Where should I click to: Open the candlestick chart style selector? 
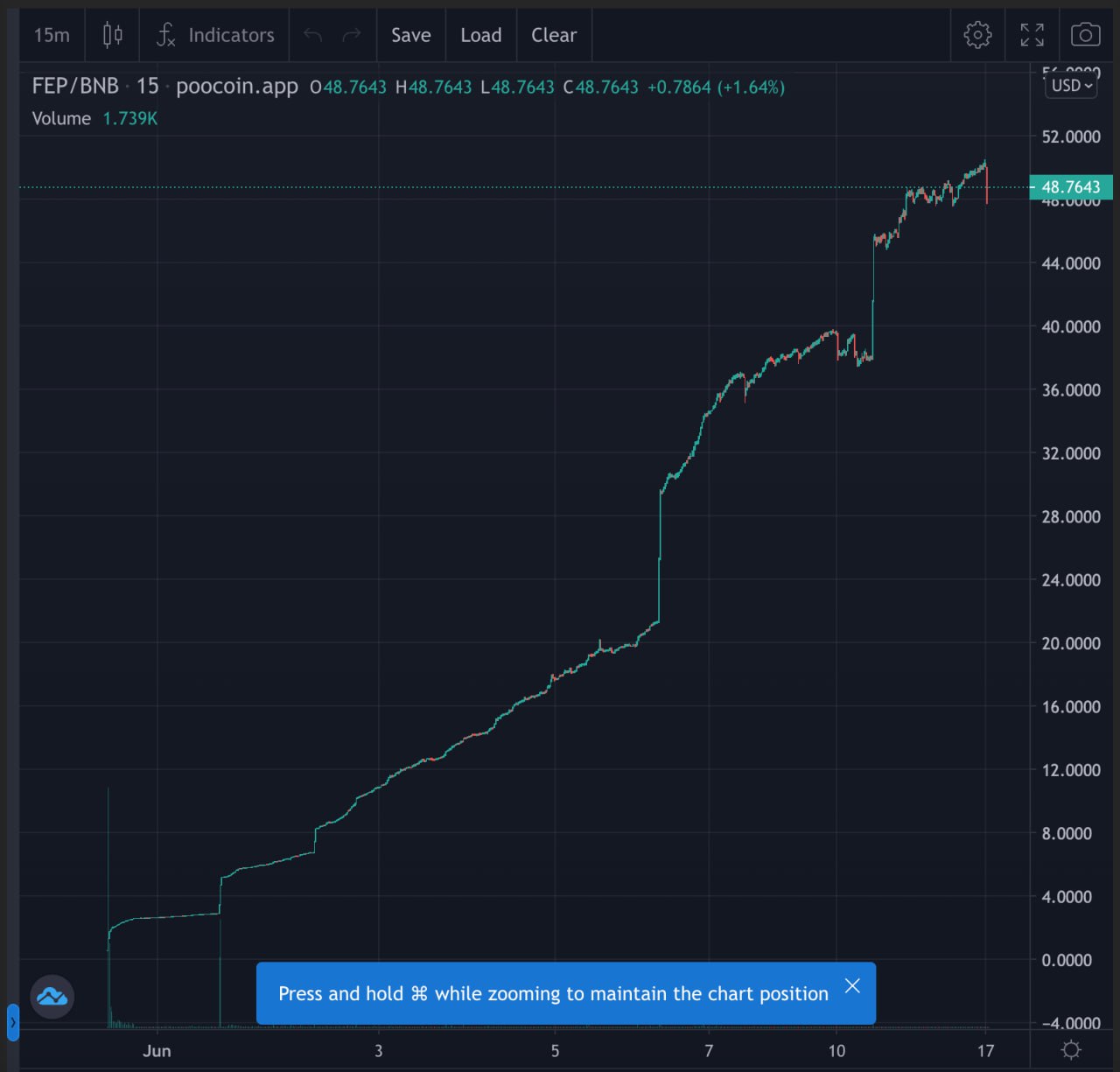[112, 35]
